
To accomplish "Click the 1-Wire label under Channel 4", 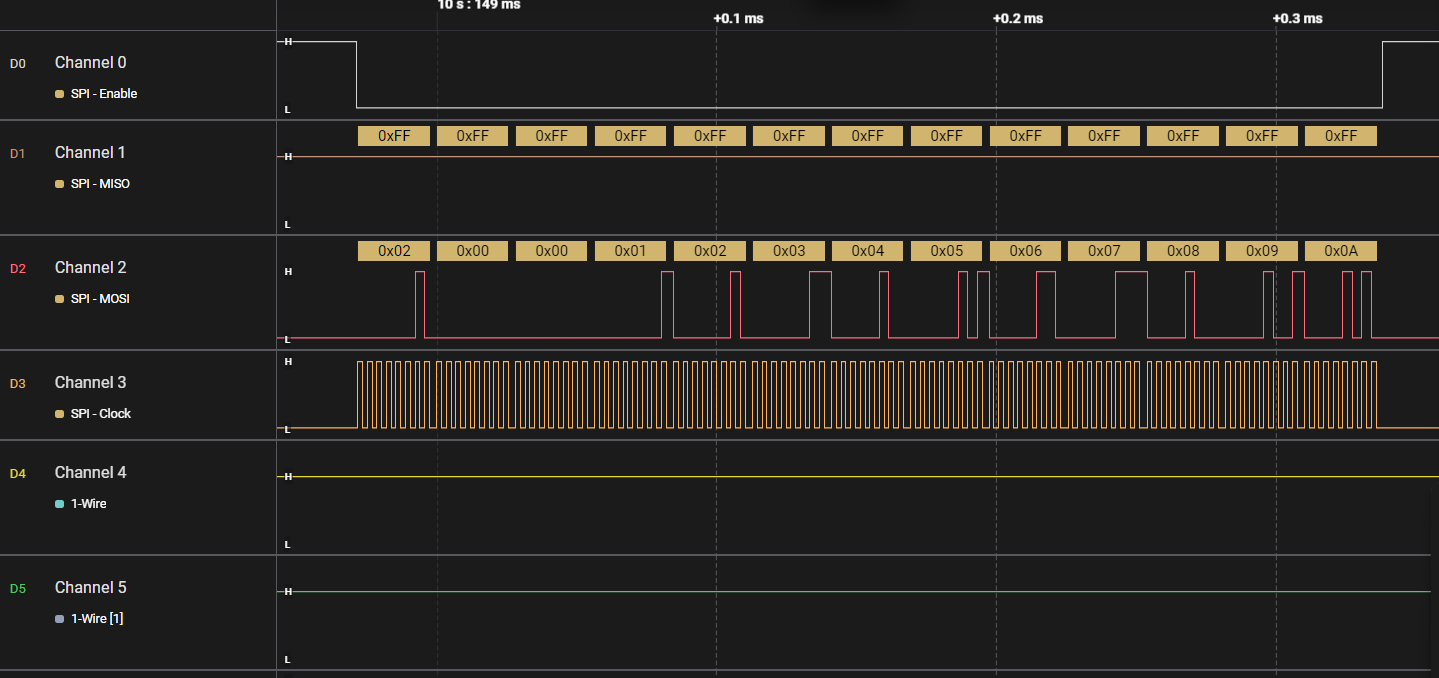I will tap(89, 503).
